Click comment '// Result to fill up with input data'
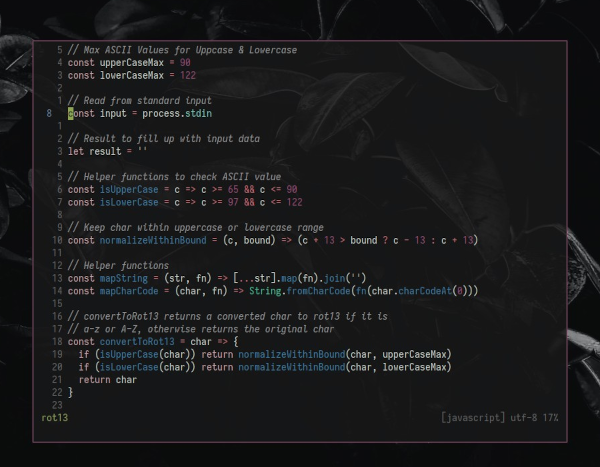The image size is (600, 467). pos(164,139)
